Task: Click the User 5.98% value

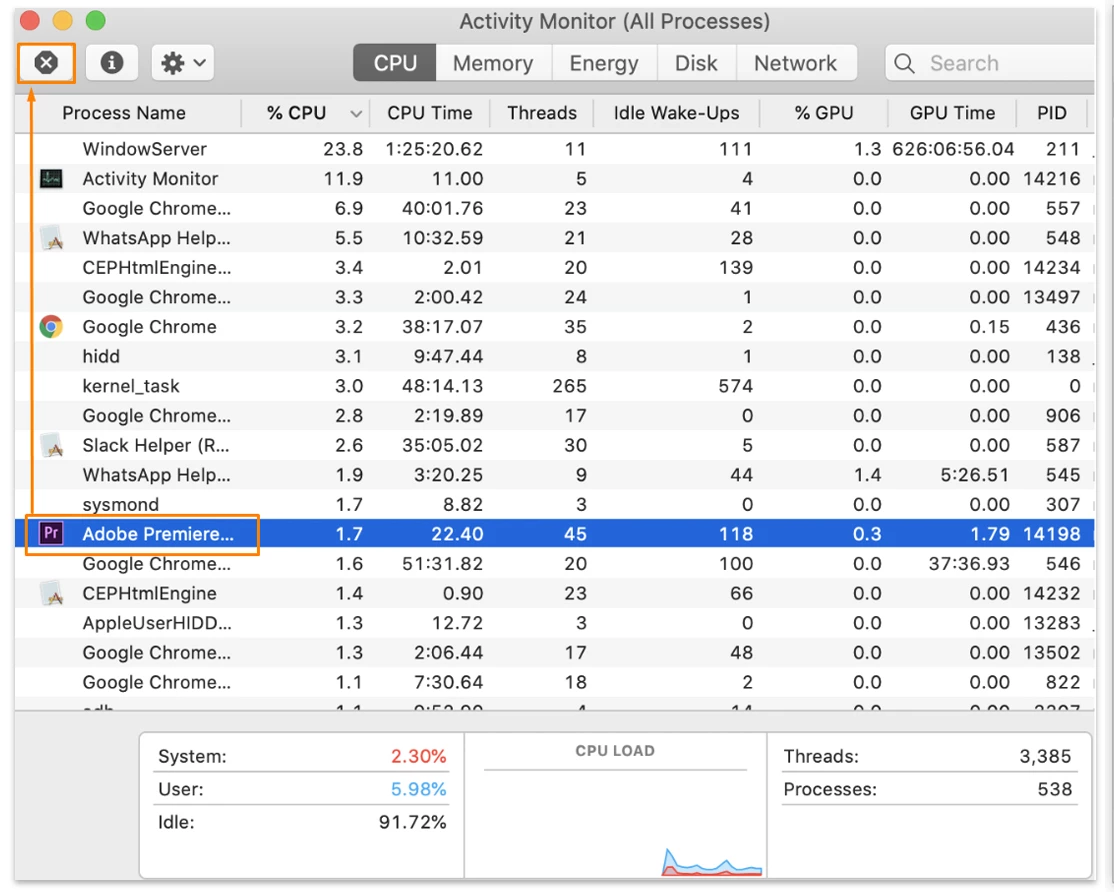Action: 418,789
